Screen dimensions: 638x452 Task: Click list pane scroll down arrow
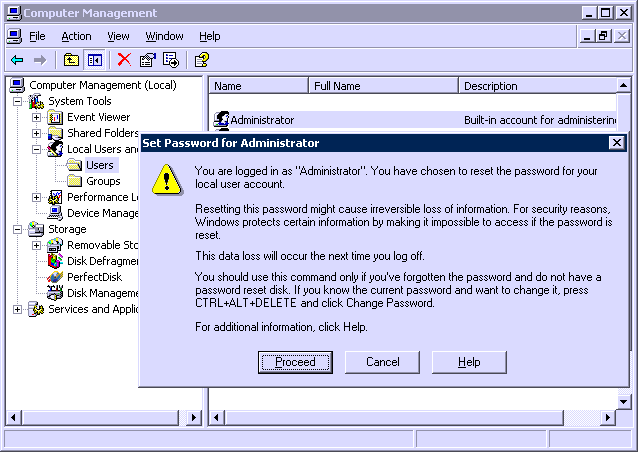point(624,402)
